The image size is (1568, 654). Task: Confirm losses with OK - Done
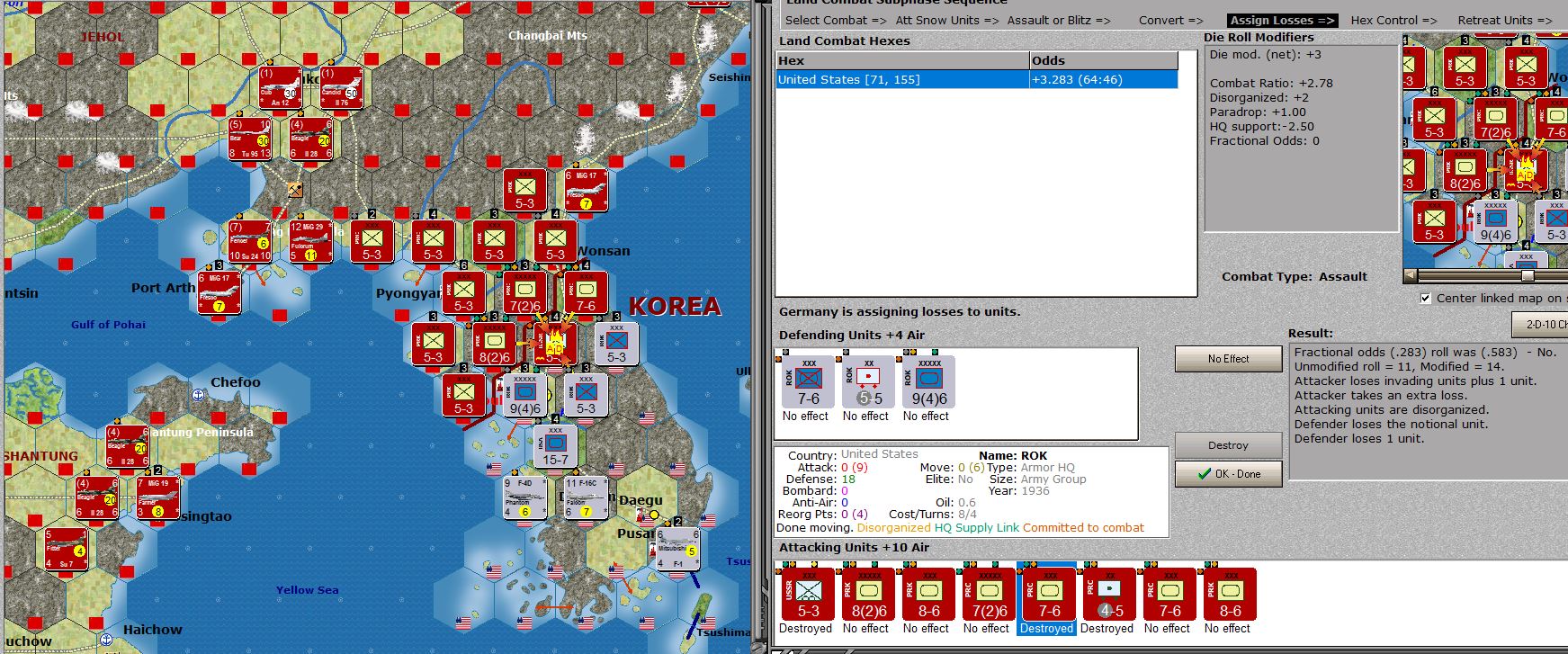[1228, 474]
